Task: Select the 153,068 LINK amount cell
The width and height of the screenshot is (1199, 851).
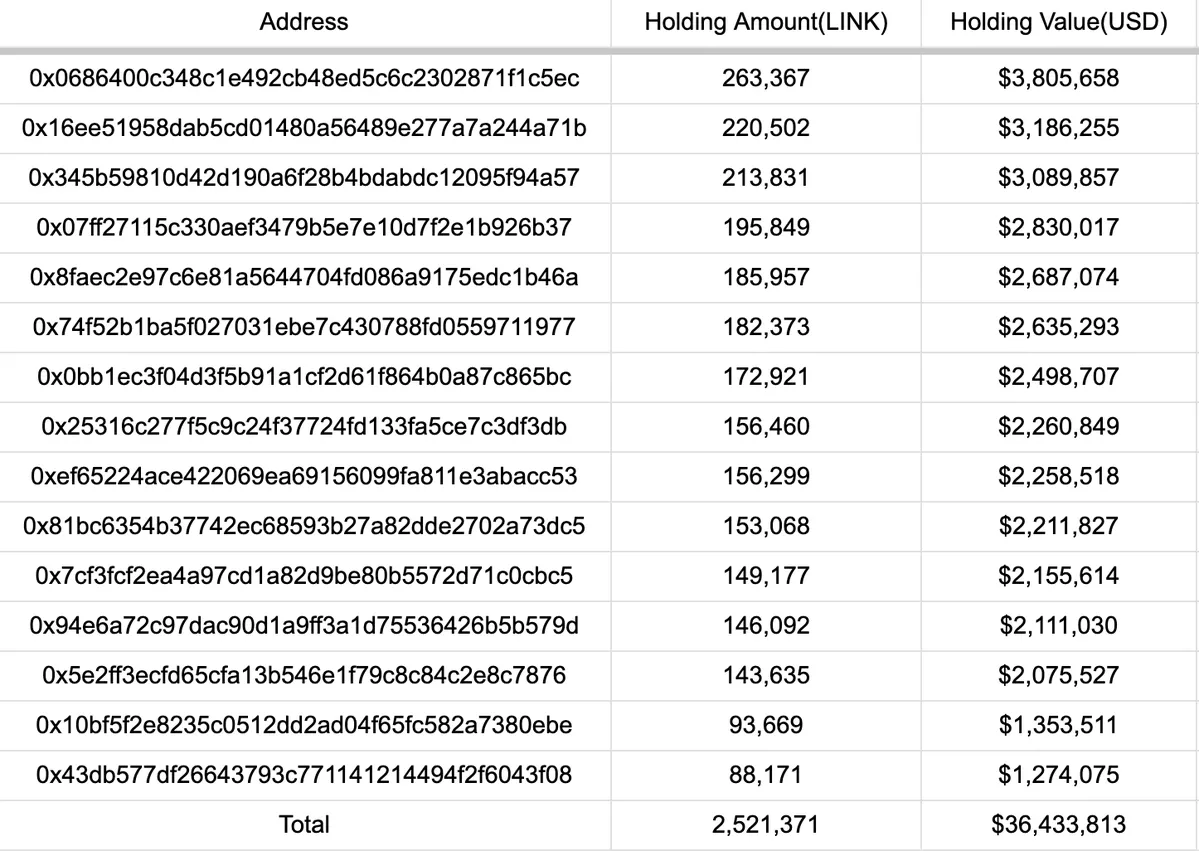Action: click(x=766, y=526)
